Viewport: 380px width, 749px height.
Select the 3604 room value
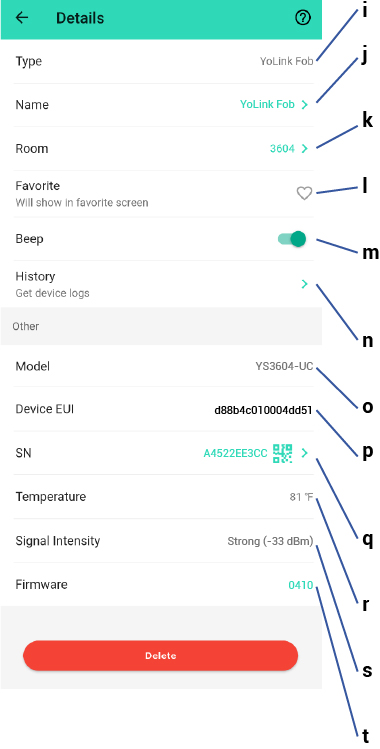(x=282, y=149)
